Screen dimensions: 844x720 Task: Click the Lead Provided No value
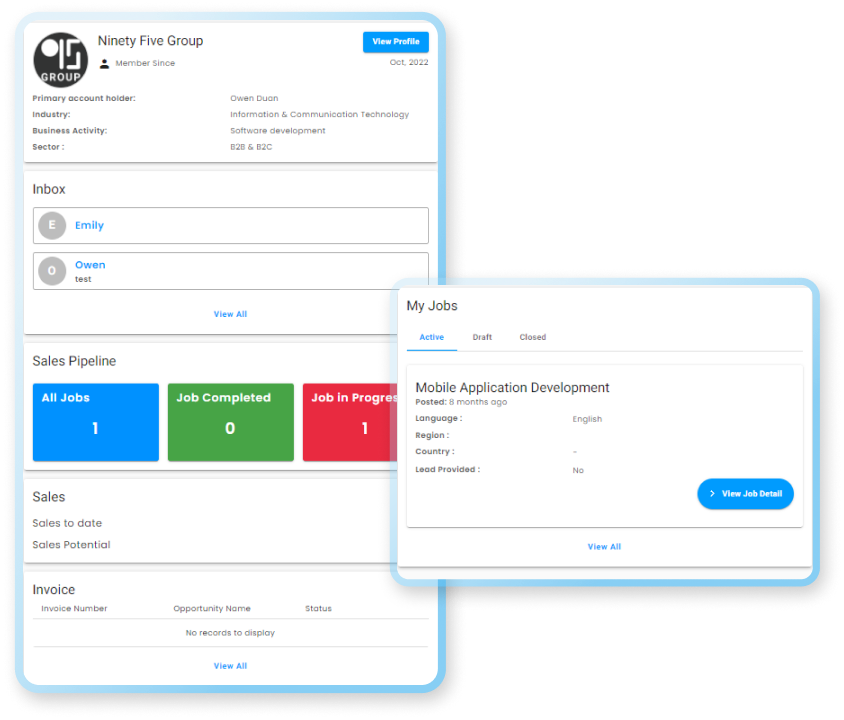coord(578,470)
